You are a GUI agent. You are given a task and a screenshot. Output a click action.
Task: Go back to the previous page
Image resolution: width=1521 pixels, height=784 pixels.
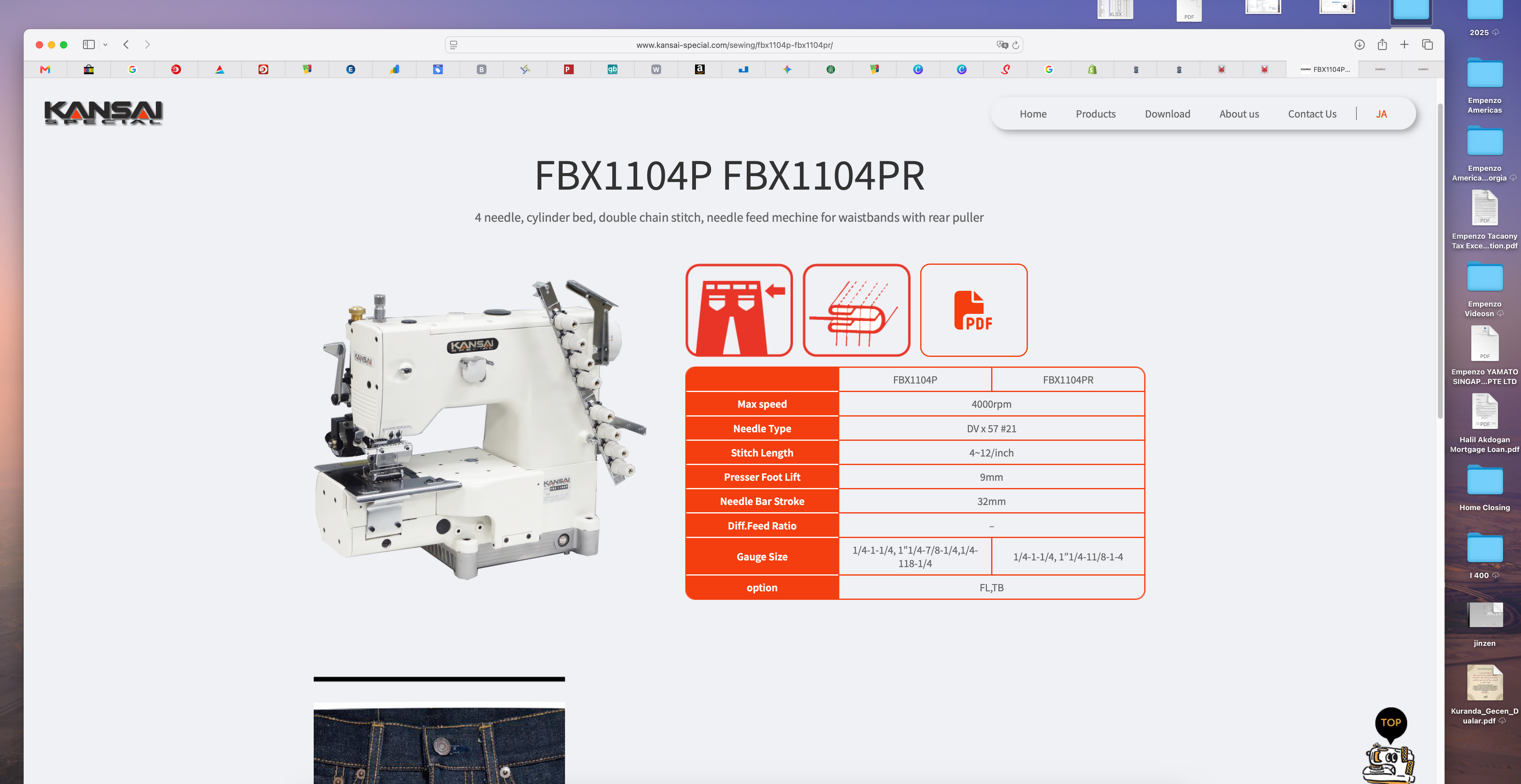pos(126,44)
